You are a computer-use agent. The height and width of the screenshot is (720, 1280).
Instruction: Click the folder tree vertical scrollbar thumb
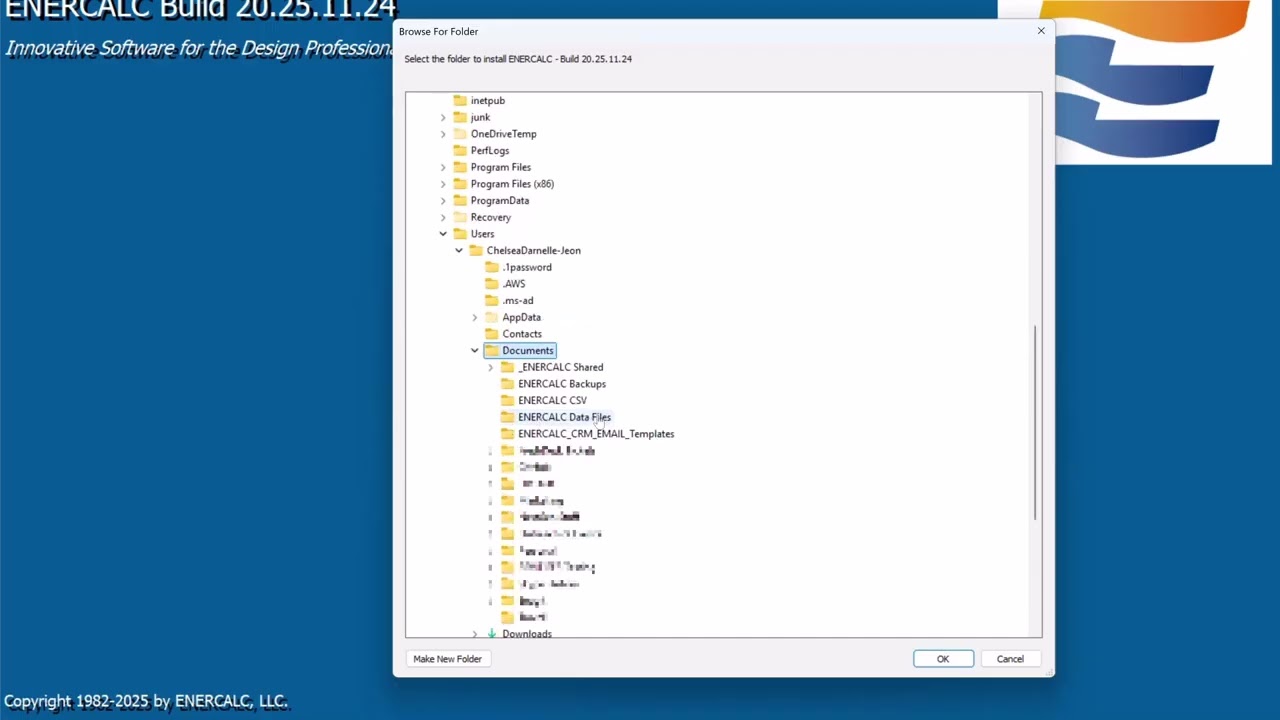tap(1035, 423)
